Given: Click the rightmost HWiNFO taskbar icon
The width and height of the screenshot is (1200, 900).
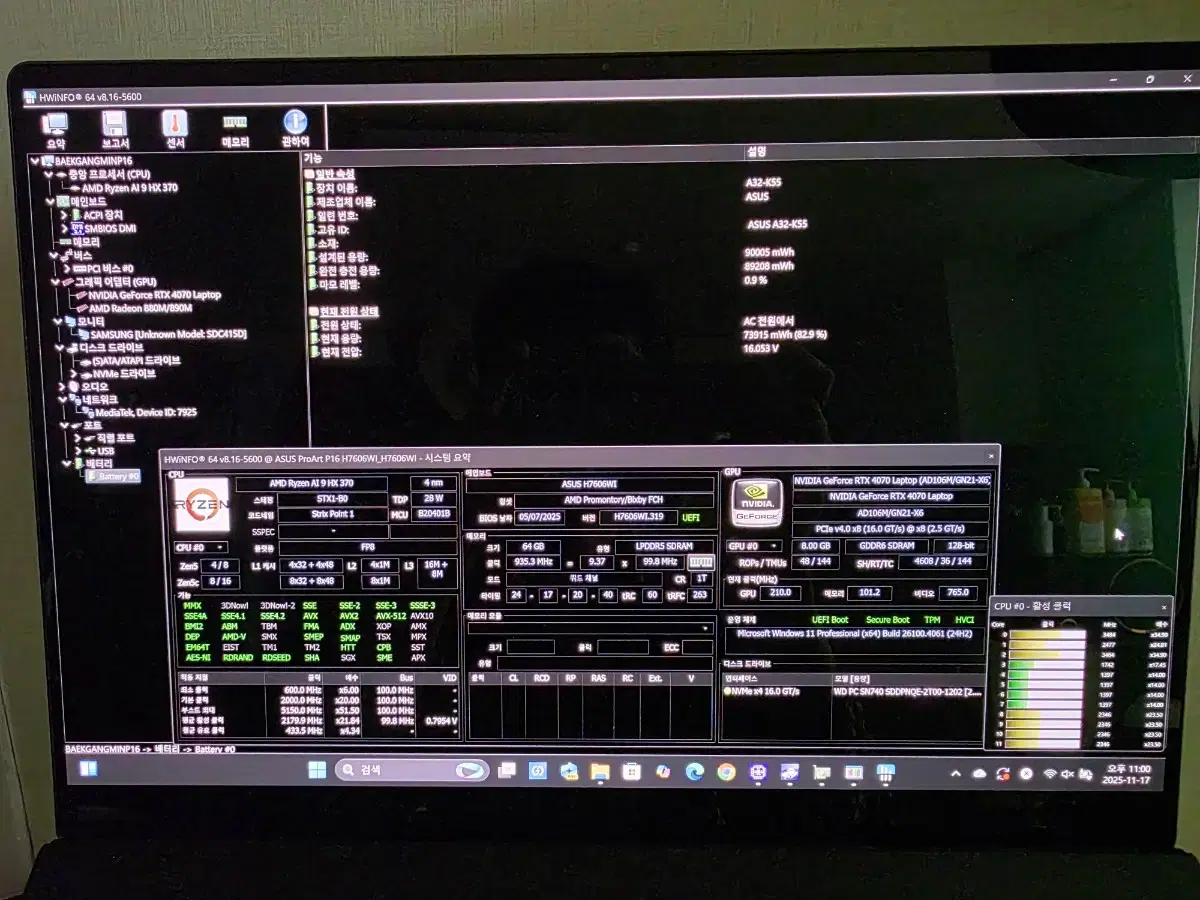Looking at the screenshot, I should point(885,773).
